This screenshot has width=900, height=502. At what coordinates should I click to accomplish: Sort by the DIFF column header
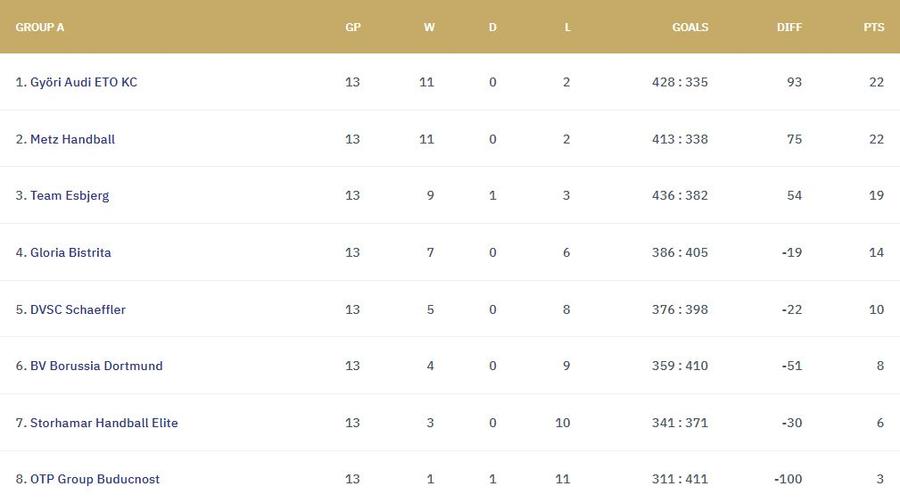[789, 27]
